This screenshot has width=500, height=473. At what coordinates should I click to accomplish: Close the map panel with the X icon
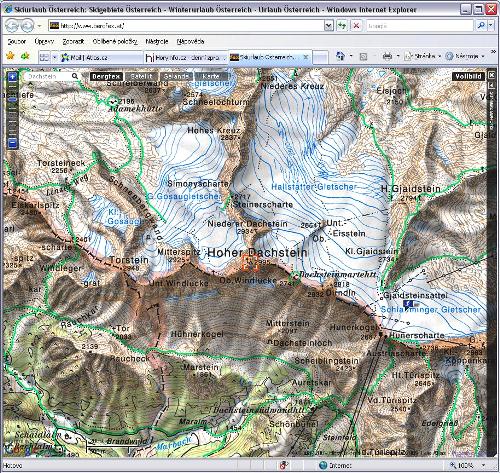[x=491, y=75]
